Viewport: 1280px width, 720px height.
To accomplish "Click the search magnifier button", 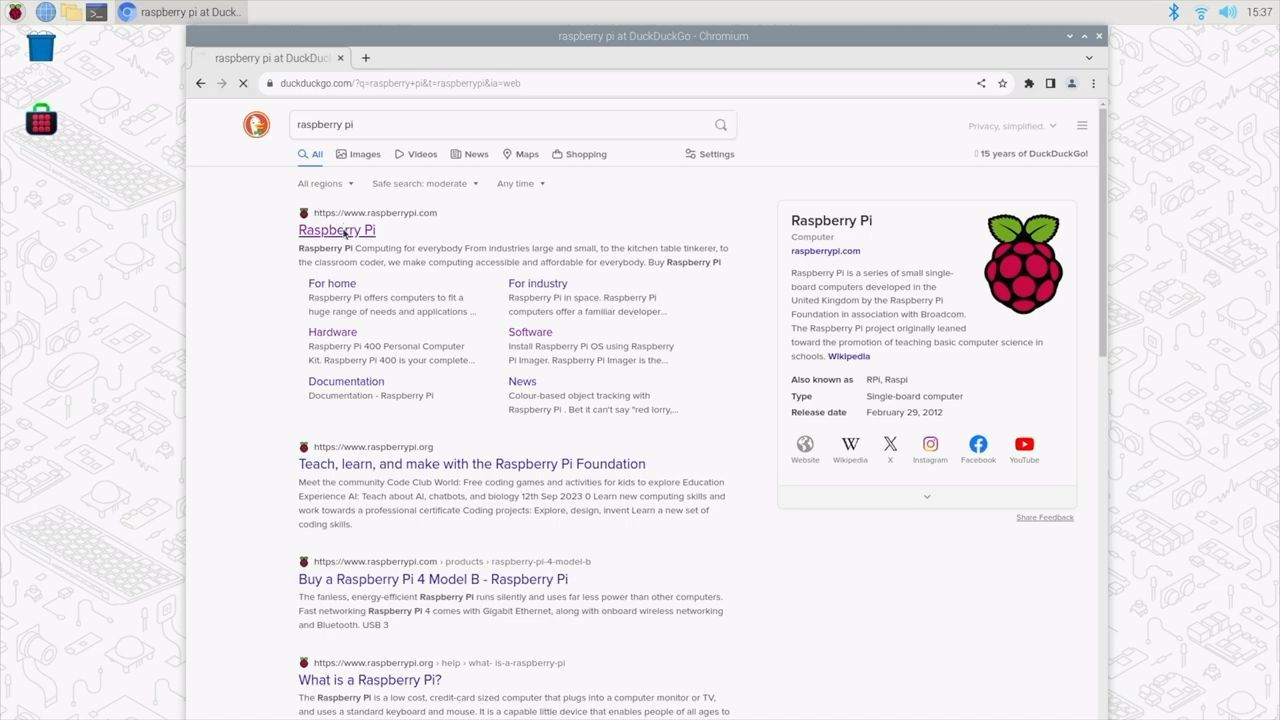I will point(721,124).
